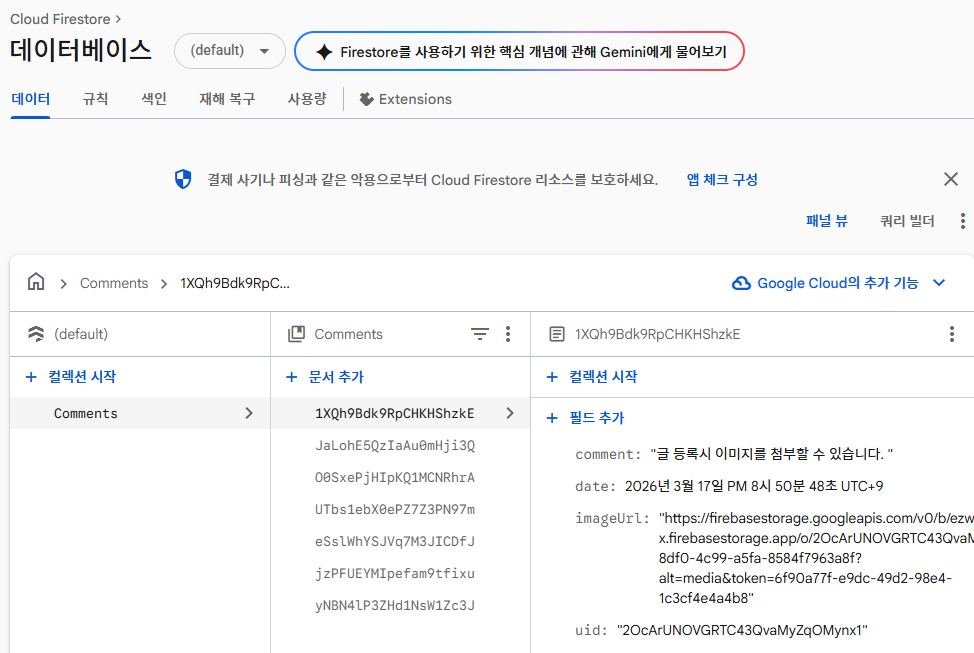
Task: Select the Comments collection row
Action: (x=140, y=413)
